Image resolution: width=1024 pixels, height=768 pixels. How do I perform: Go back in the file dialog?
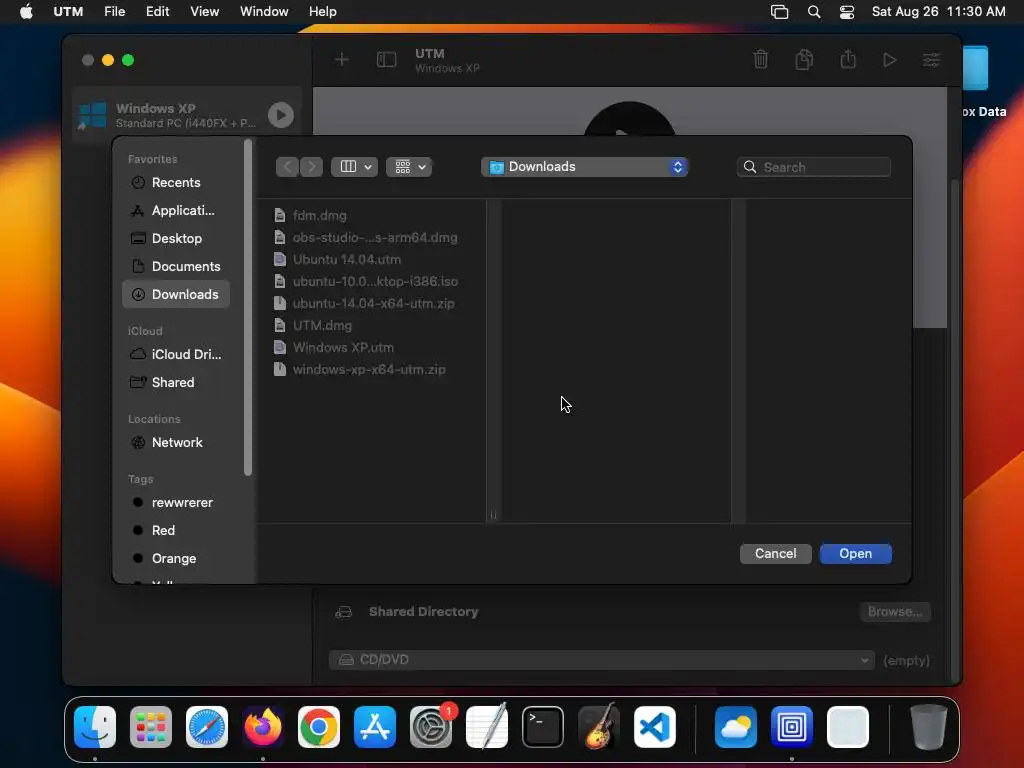click(287, 167)
